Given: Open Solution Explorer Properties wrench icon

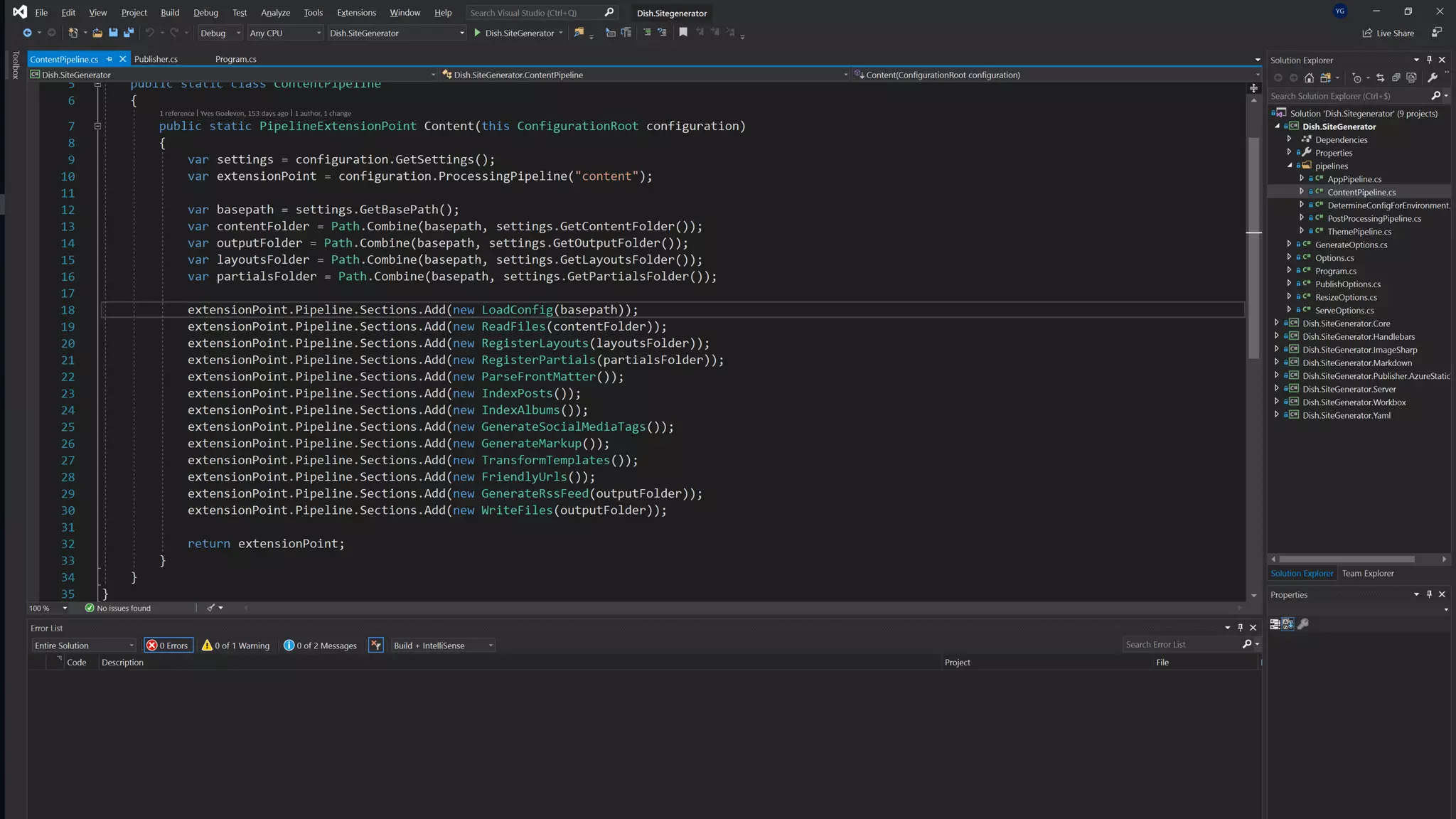Looking at the screenshot, I should (1433, 78).
